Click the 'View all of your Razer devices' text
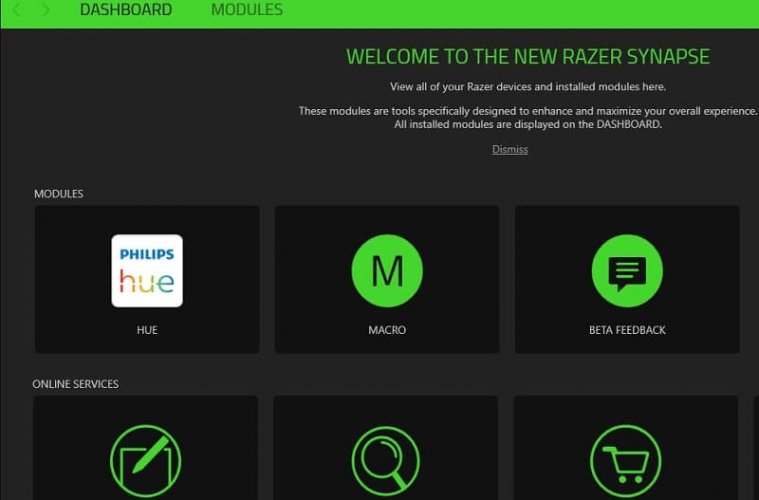This screenshot has width=759, height=500. click(528, 87)
